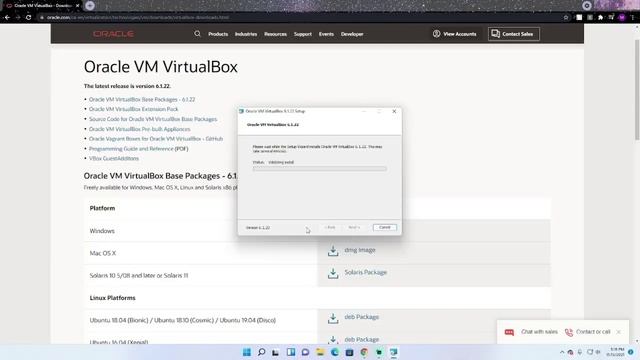Click the Mac OS X platform text
The height and width of the screenshot is (360, 640).
103,253
